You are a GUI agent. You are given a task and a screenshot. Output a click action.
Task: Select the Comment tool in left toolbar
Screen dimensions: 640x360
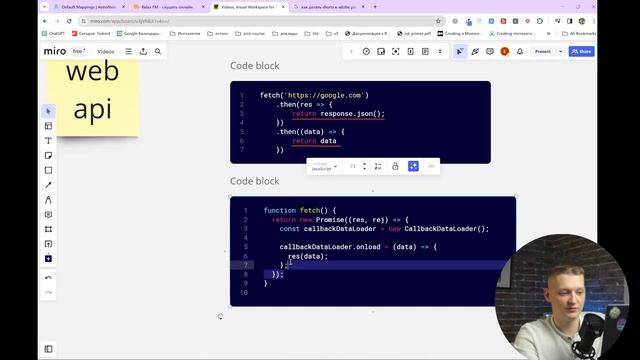pyautogui.click(x=49, y=215)
